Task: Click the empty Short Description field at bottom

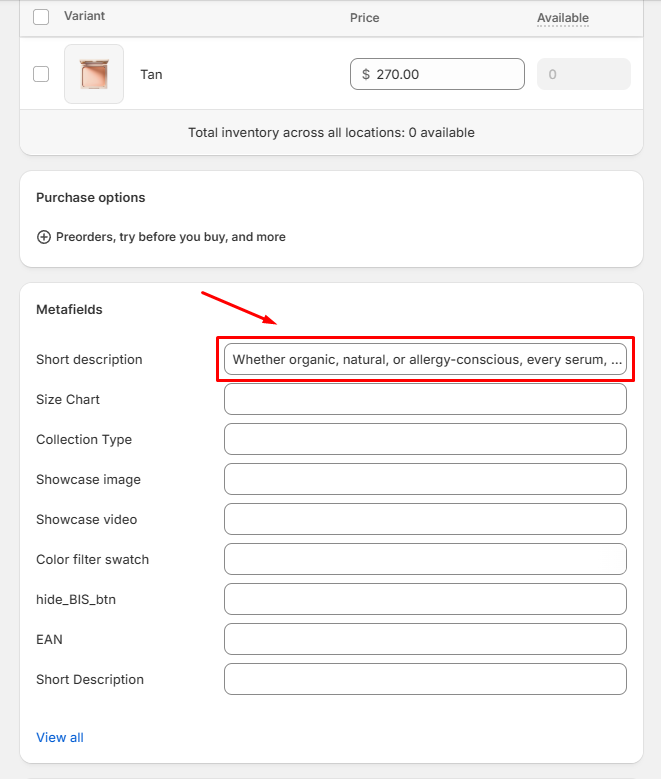Action: [x=425, y=679]
